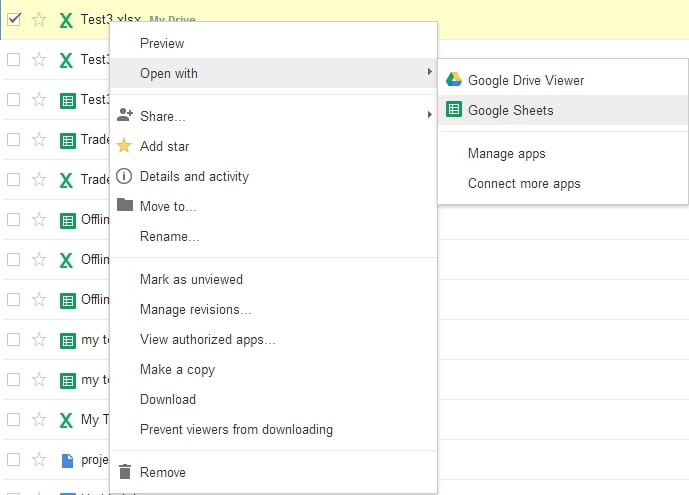689x495 pixels.
Task: Click the blue document file icon
Action: 67,460
